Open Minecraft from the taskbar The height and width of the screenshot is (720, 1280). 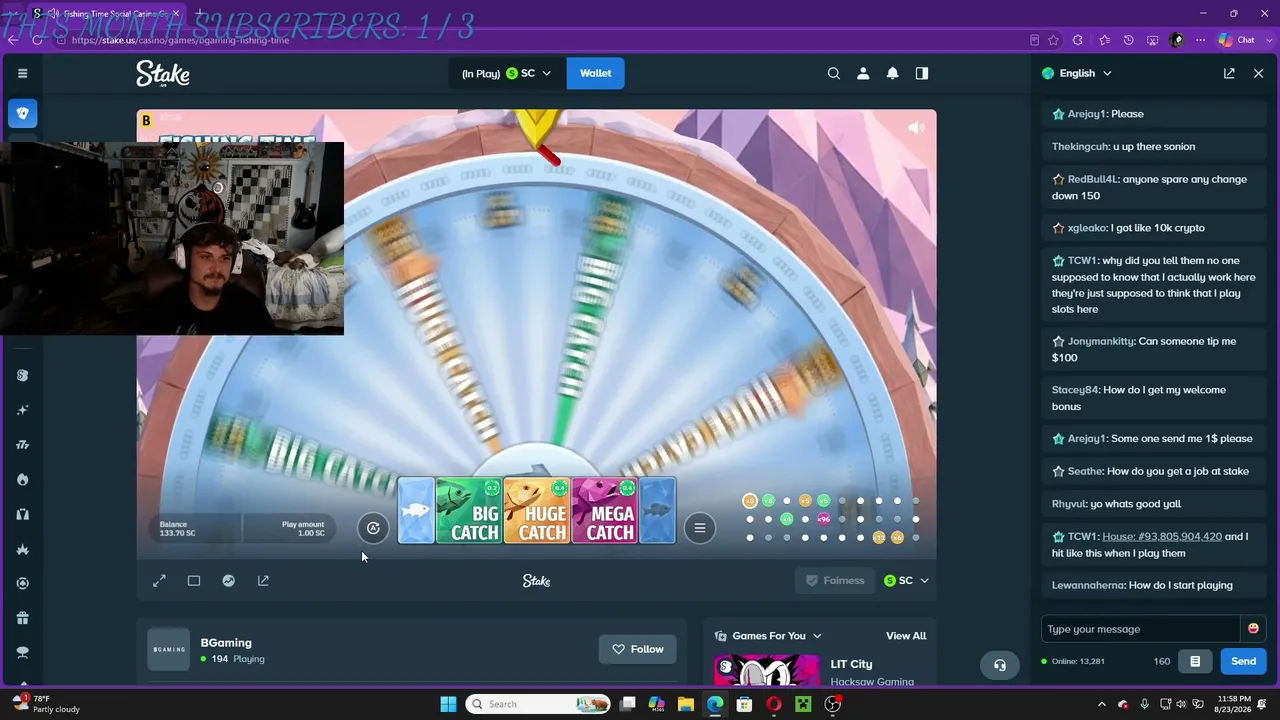(x=803, y=704)
